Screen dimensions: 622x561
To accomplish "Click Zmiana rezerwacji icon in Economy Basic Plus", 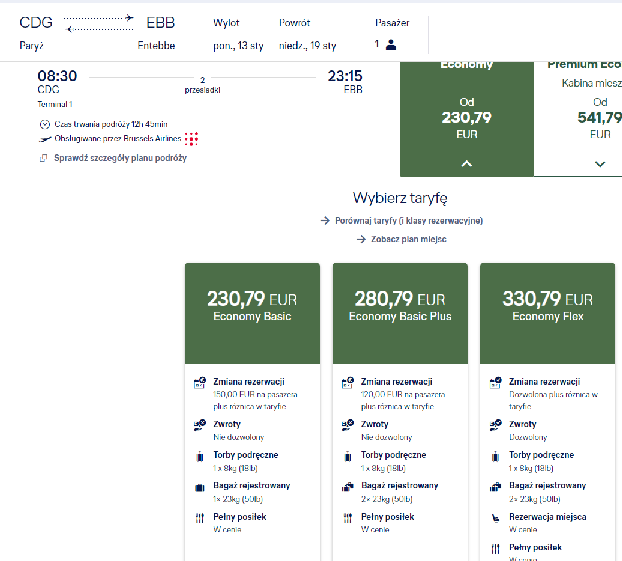I will pyautogui.click(x=347, y=383).
